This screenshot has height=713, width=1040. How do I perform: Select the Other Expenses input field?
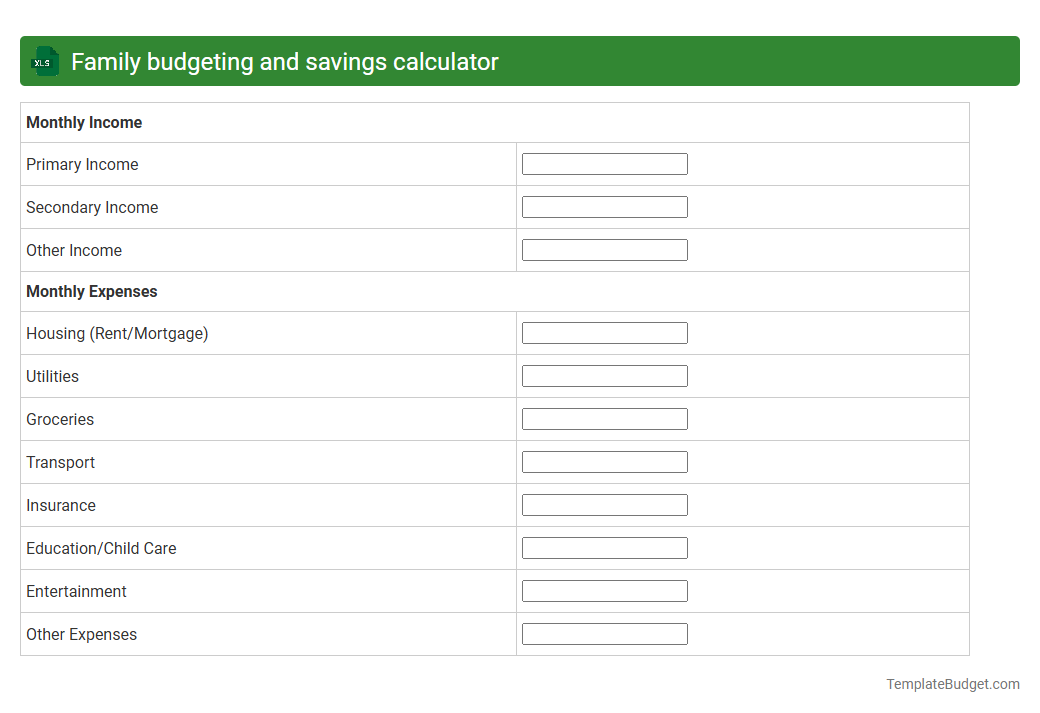604,633
